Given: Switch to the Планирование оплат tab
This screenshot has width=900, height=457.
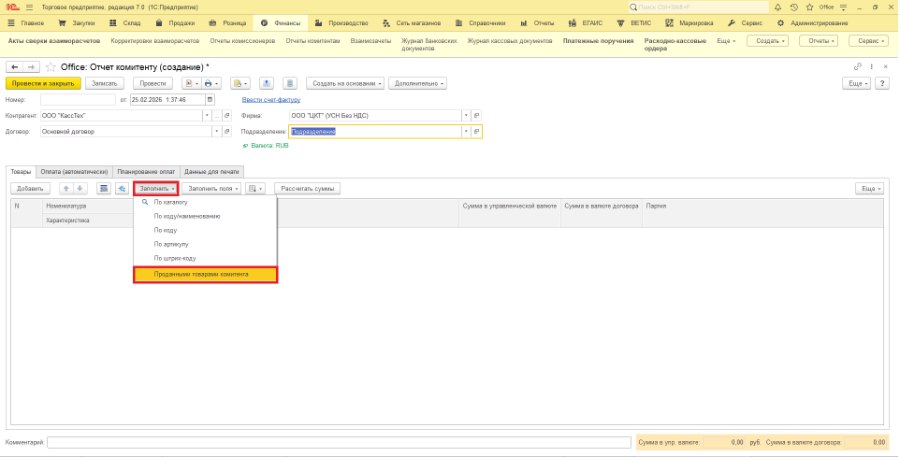Looking at the screenshot, I should pos(146,172).
